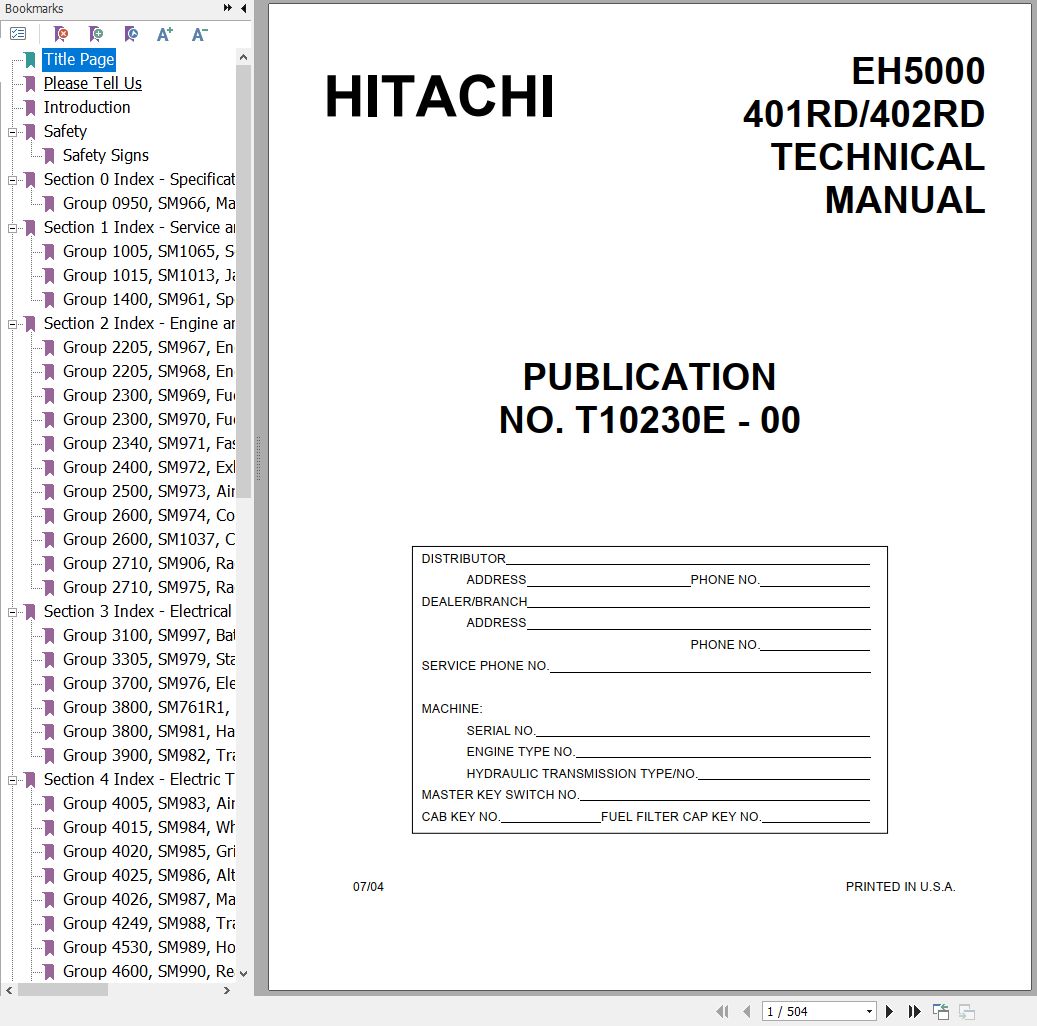Decrease bookmark text size (A-)

(199, 34)
